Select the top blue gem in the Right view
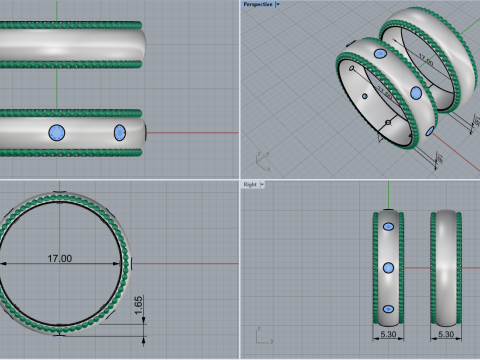Image resolution: width=480 pixels, height=360 pixels. coord(388,227)
